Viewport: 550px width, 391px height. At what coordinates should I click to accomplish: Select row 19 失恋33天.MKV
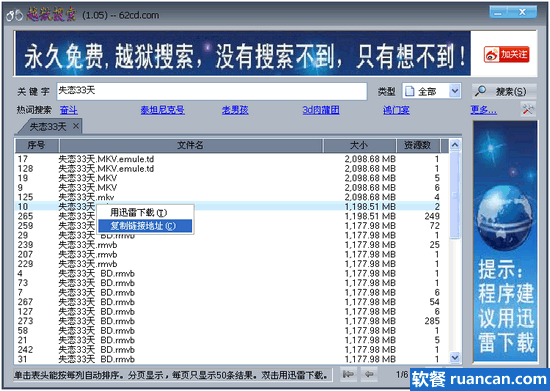[232, 178]
